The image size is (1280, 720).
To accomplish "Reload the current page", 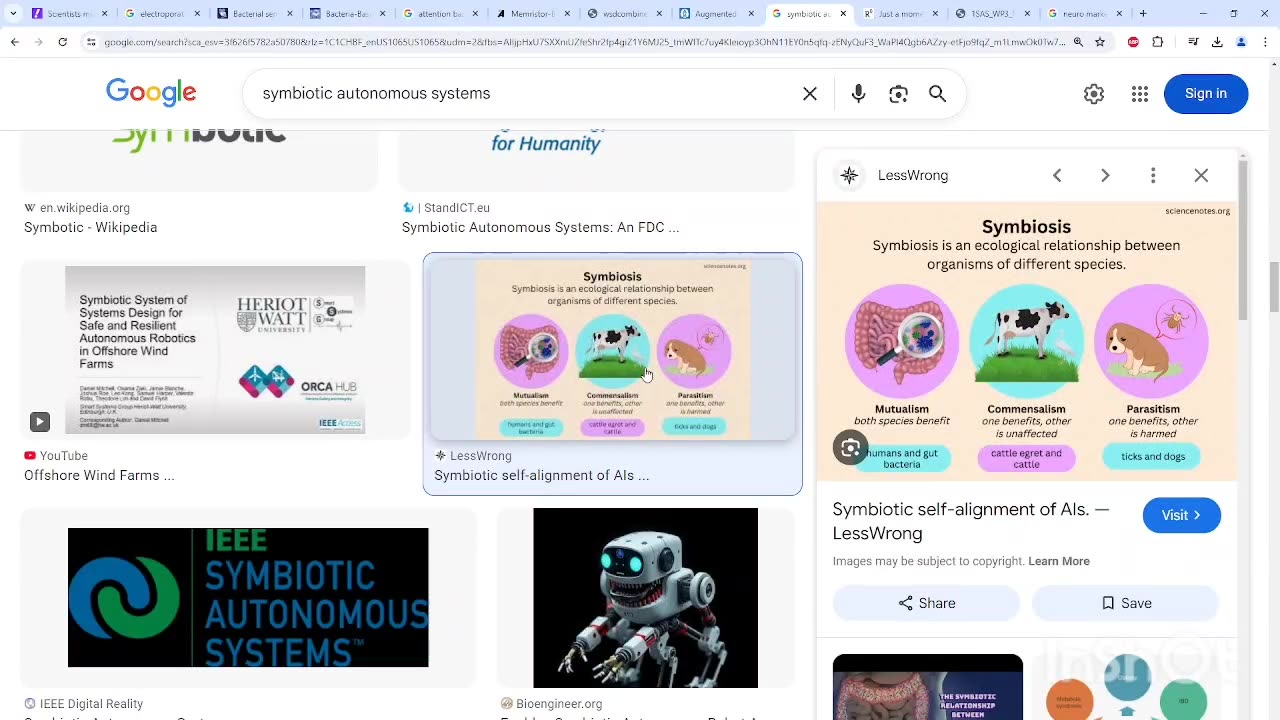I will click(x=62, y=42).
